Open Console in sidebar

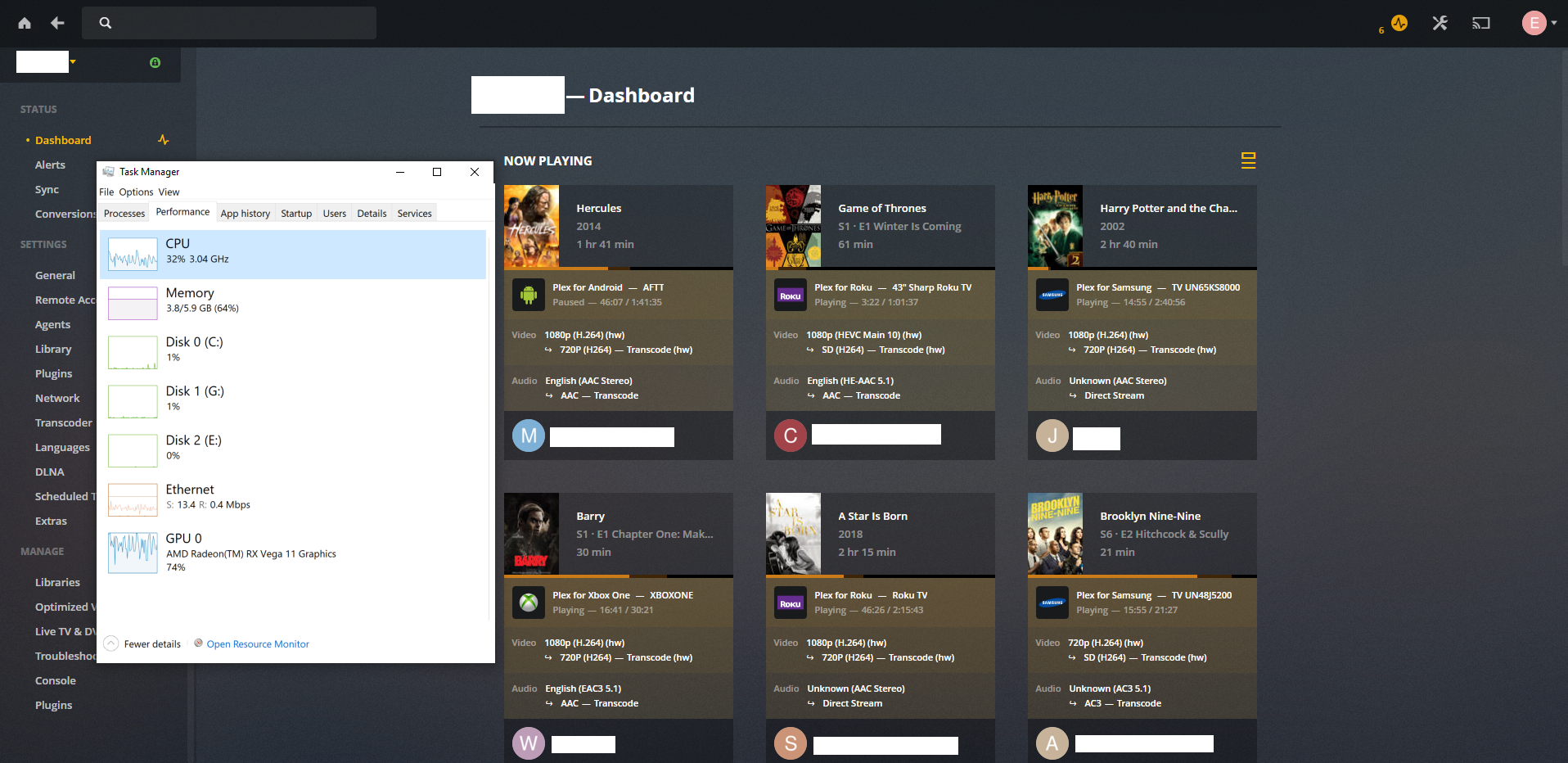tap(55, 680)
